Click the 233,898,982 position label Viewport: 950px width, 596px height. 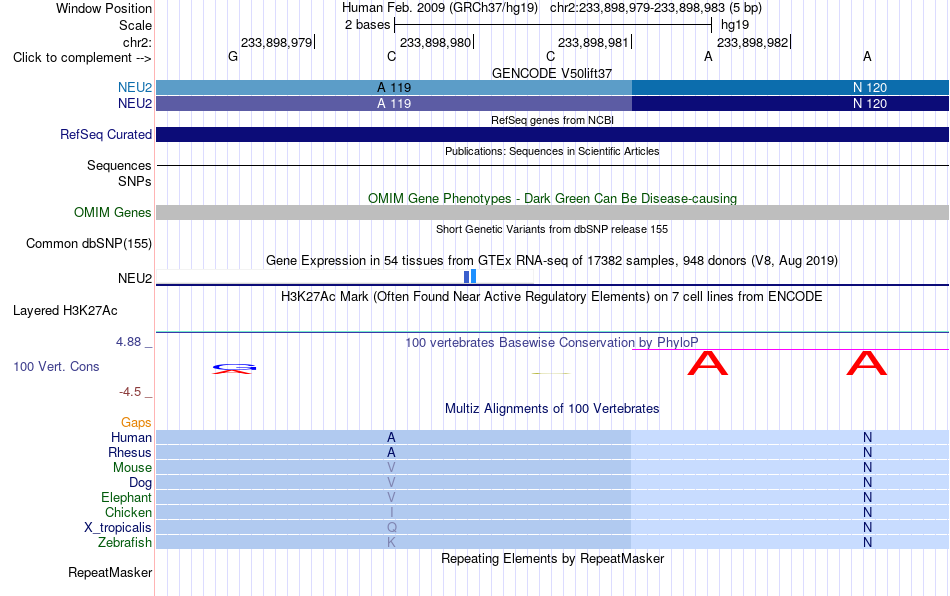pyautogui.click(x=752, y=42)
